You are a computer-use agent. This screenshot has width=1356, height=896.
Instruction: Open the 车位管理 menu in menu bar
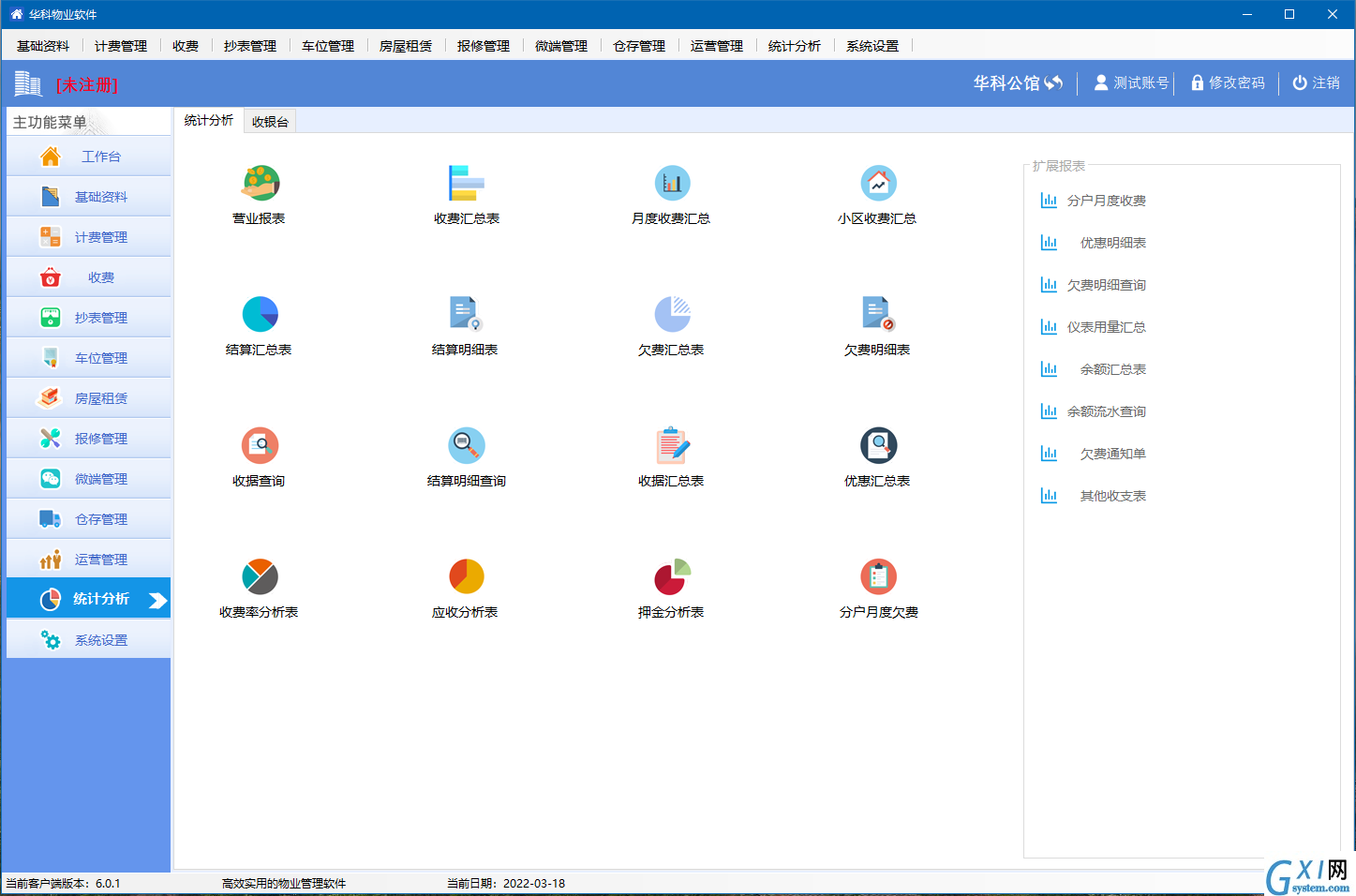pos(328,46)
